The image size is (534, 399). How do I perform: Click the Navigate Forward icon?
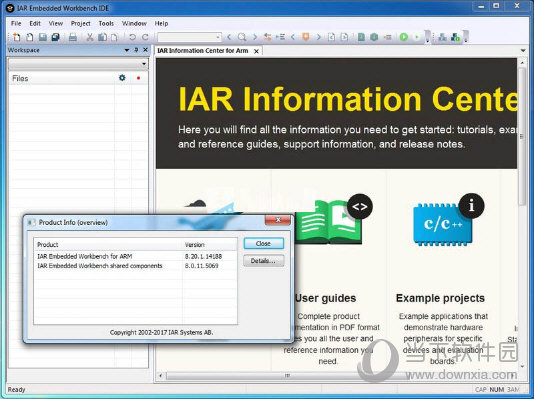tap(344, 37)
